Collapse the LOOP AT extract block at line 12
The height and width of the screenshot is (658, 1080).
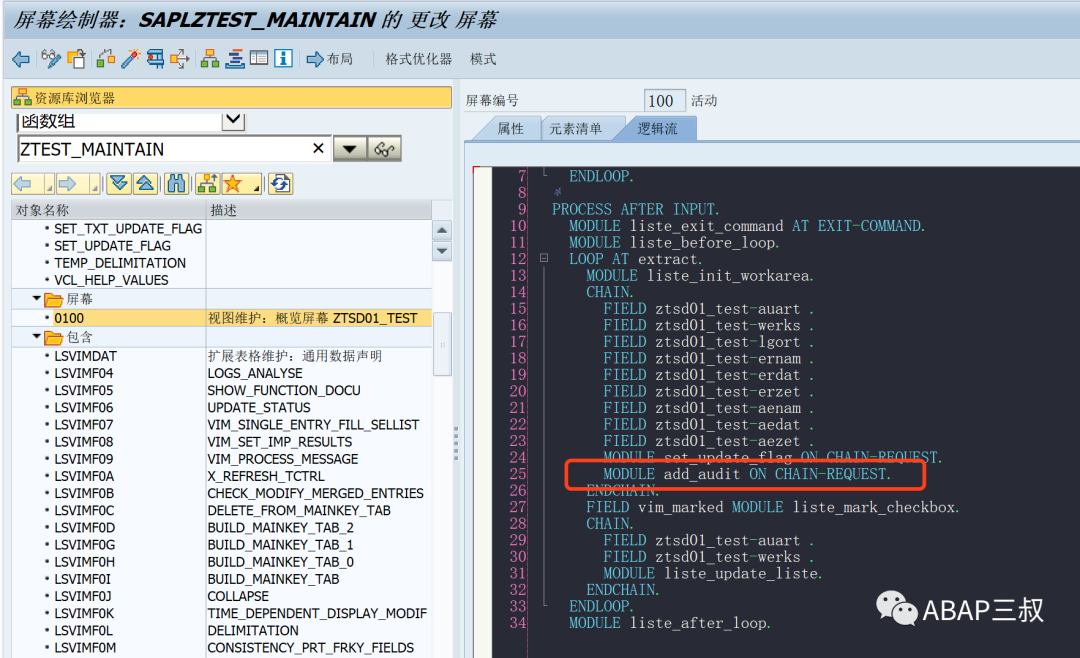pyautogui.click(x=544, y=258)
